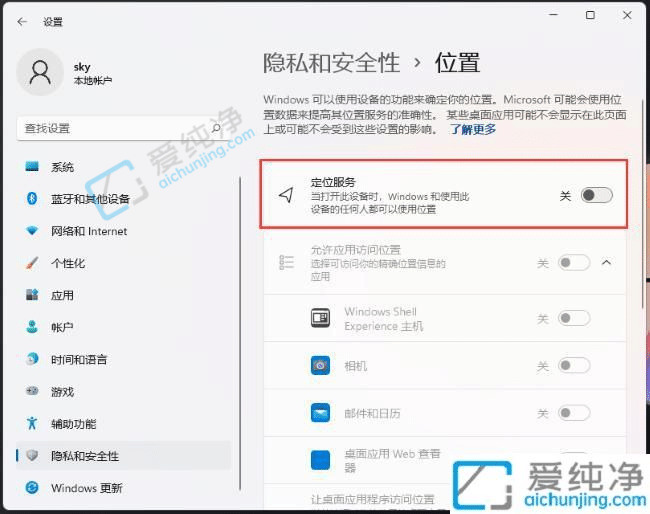The height and width of the screenshot is (514, 650).
Task: Click the 桌面应用 Web 查看器 icon
Action: [x=320, y=460]
